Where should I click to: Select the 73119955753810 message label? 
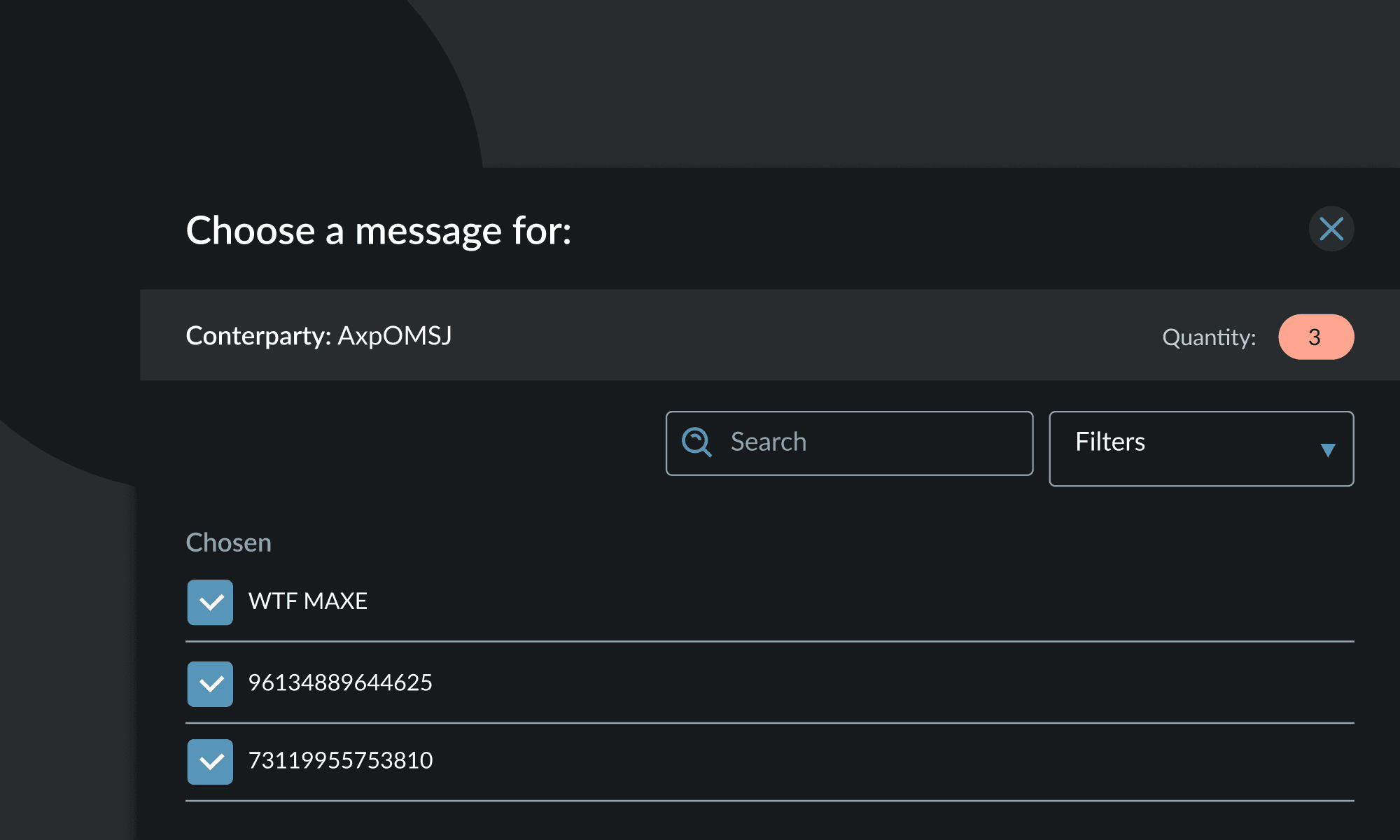click(x=341, y=760)
